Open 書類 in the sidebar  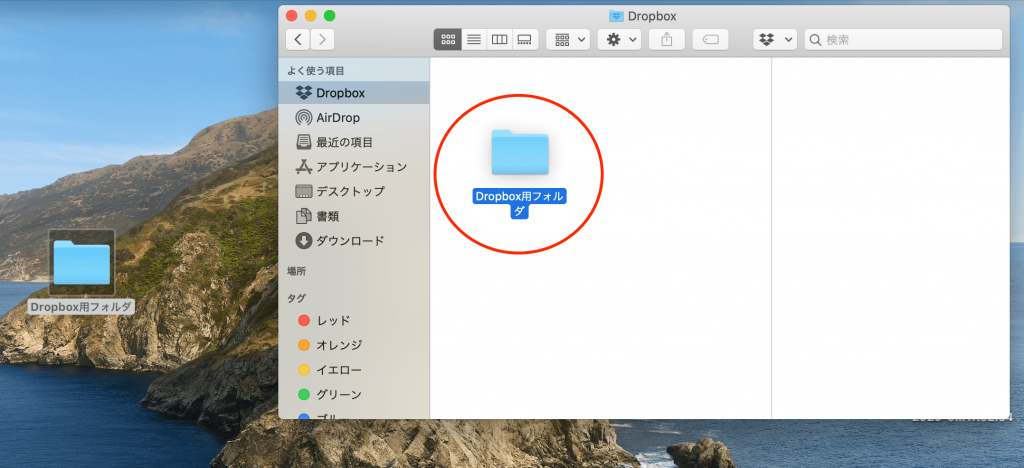pos(354,216)
